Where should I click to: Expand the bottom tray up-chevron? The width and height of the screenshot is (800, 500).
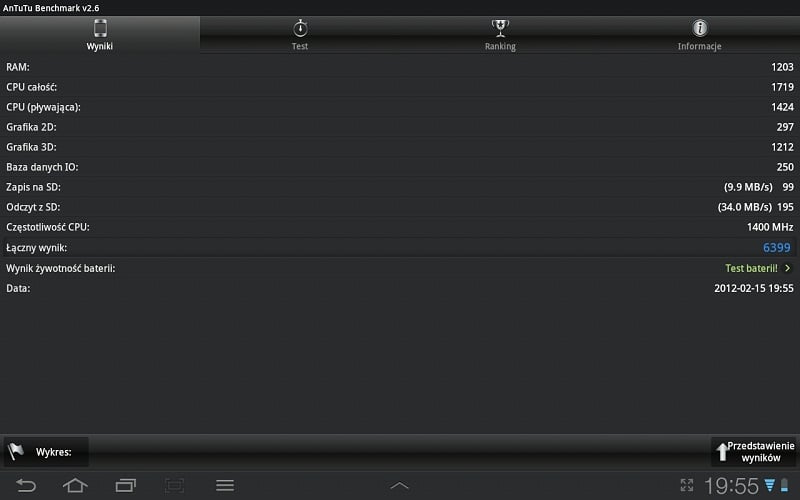coord(399,485)
